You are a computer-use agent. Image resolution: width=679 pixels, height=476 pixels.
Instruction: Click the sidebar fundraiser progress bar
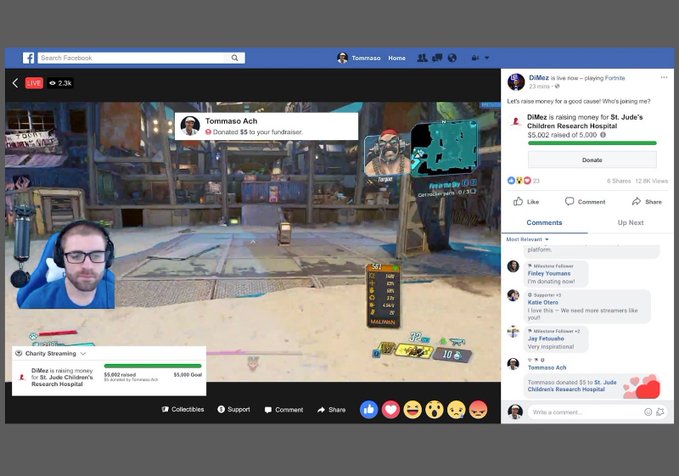[592, 143]
